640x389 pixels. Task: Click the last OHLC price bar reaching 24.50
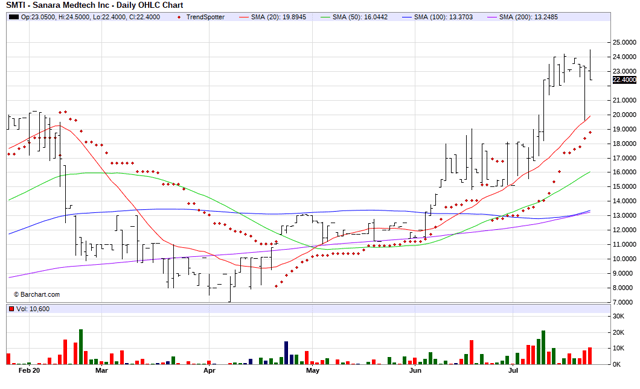(x=590, y=65)
